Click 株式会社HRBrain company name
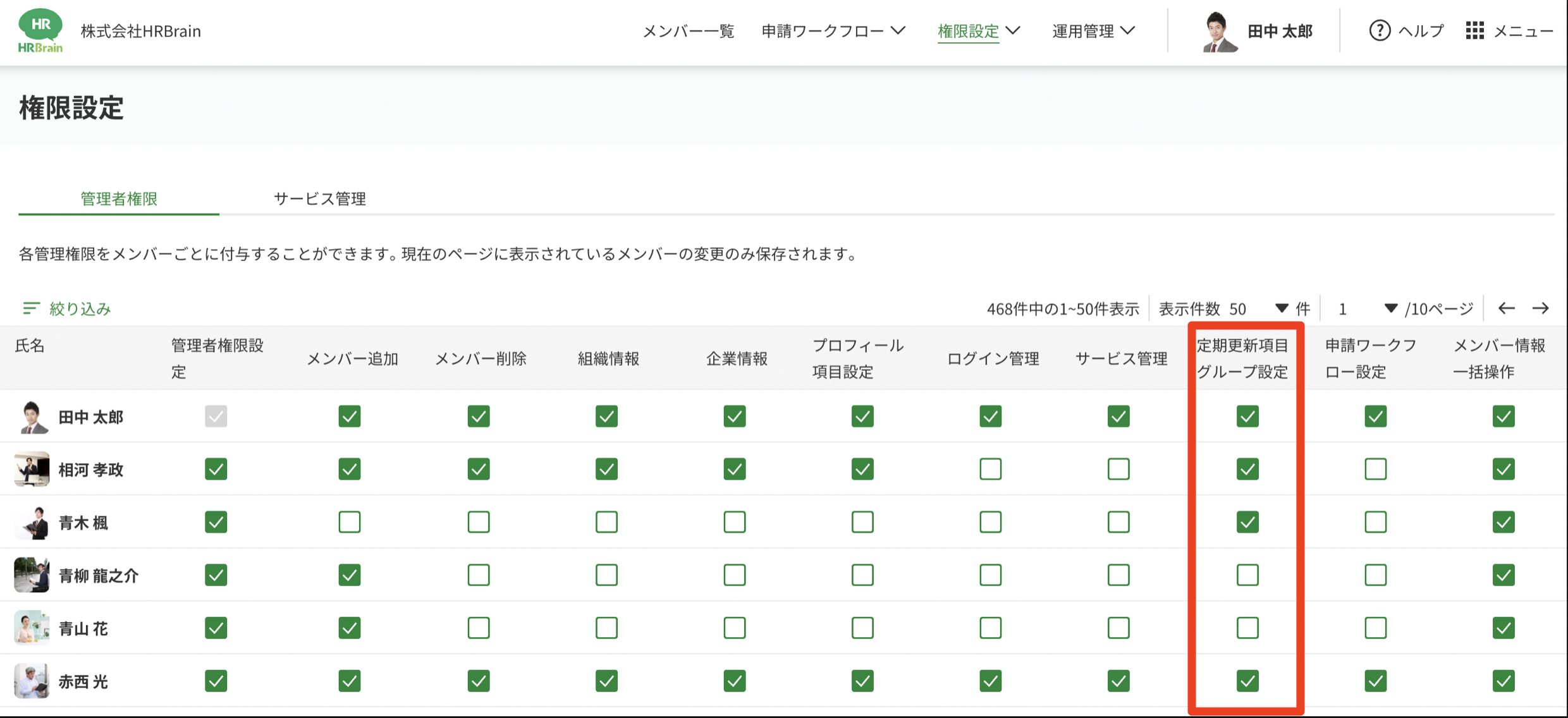 (141, 31)
